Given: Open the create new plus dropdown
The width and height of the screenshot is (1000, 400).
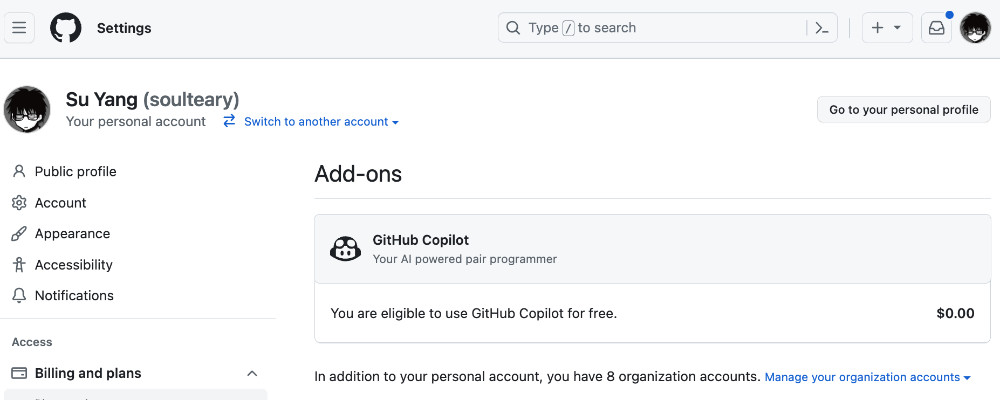Looking at the screenshot, I should click(887, 28).
